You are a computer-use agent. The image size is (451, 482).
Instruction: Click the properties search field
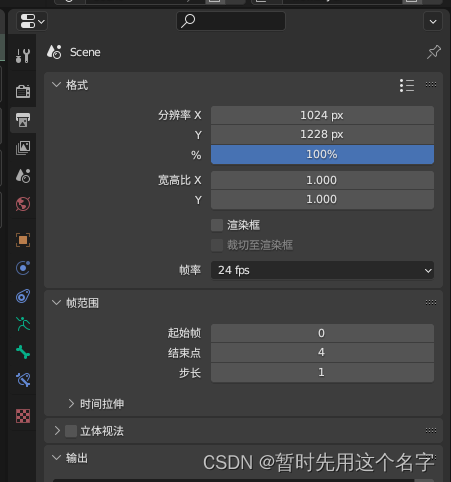point(231,21)
